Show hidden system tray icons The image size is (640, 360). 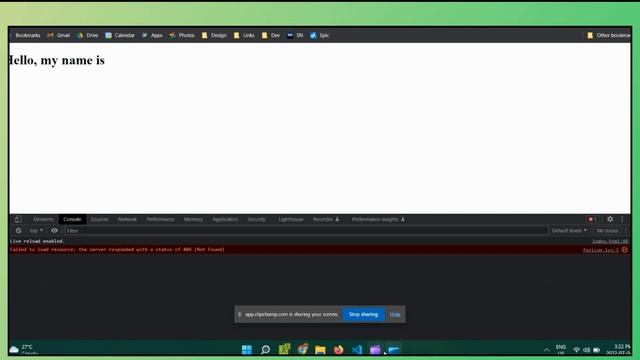(547, 350)
